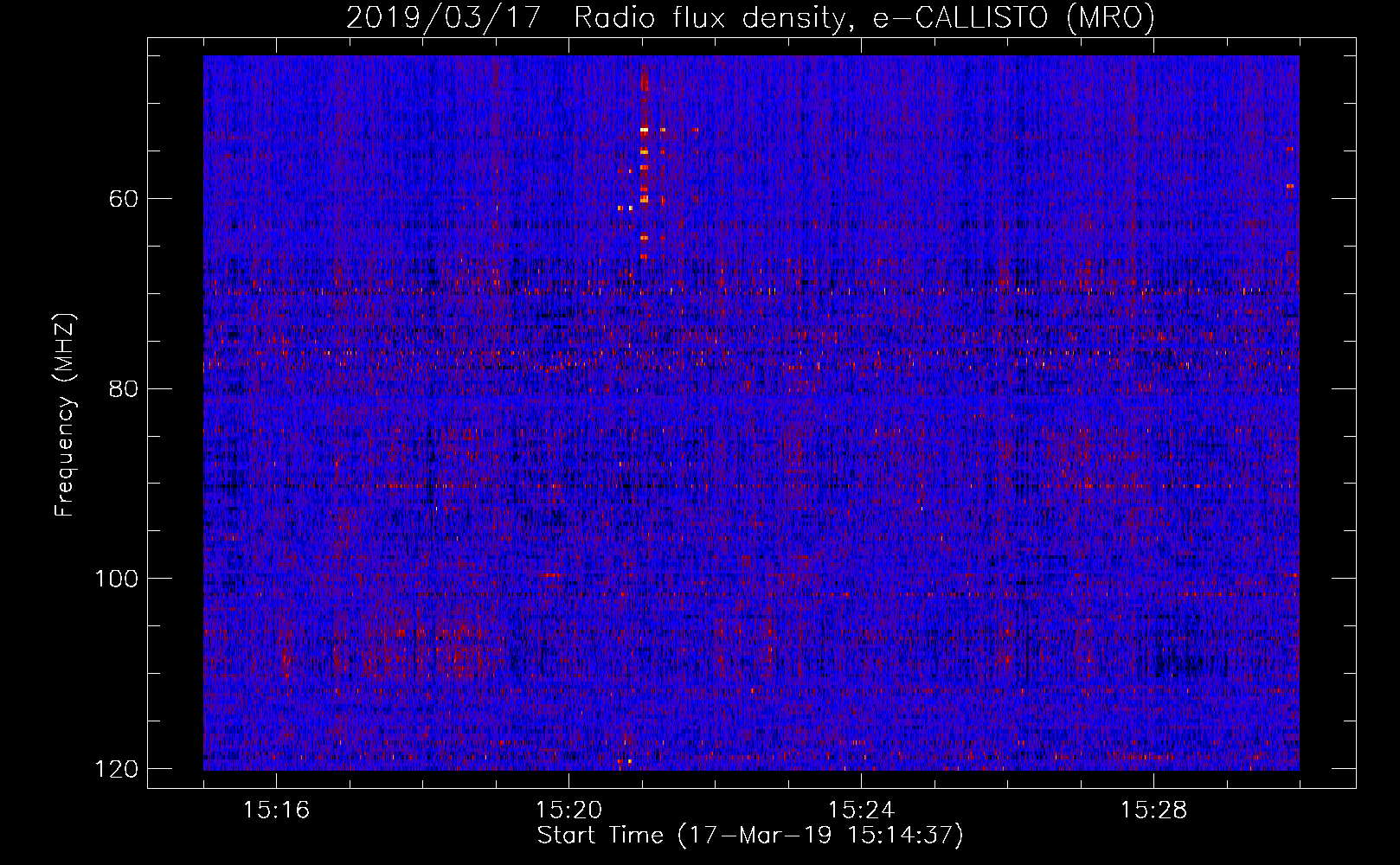The width and height of the screenshot is (1400, 865).
Task: Click the "15:20" time tick label
Action: coord(568,811)
